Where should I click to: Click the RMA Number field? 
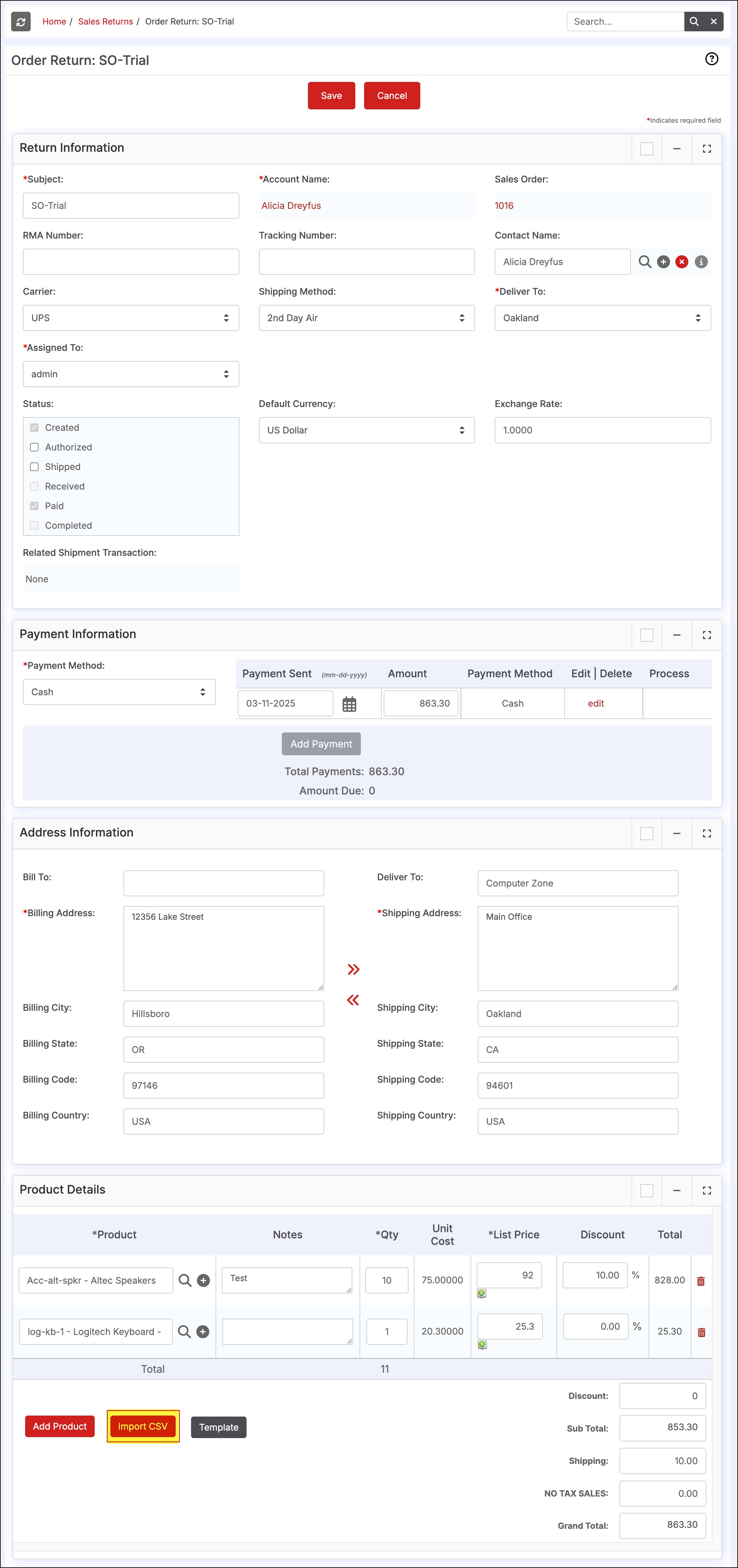pos(131,262)
